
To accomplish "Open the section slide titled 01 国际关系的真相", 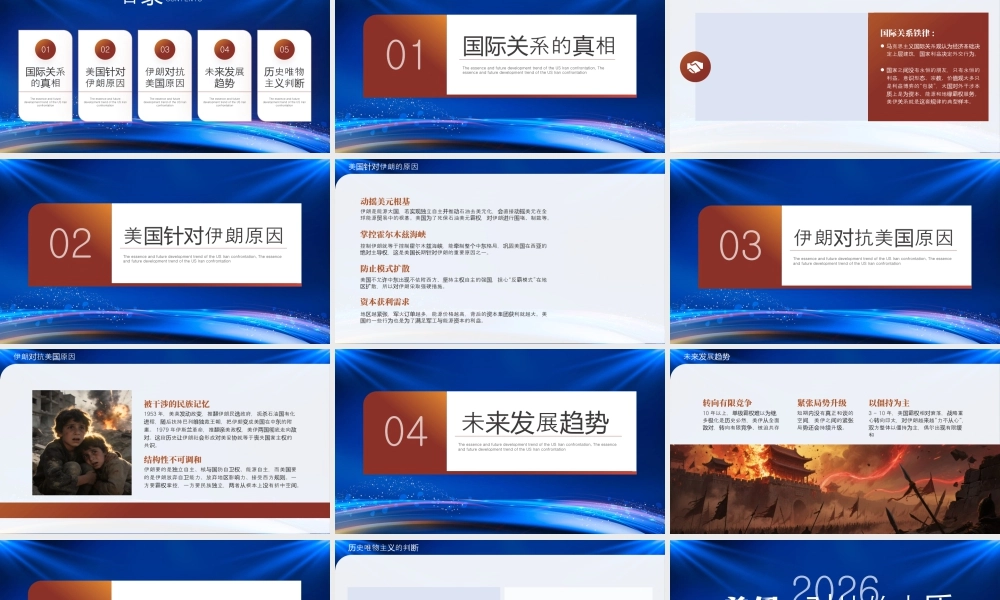I will click(500, 76).
